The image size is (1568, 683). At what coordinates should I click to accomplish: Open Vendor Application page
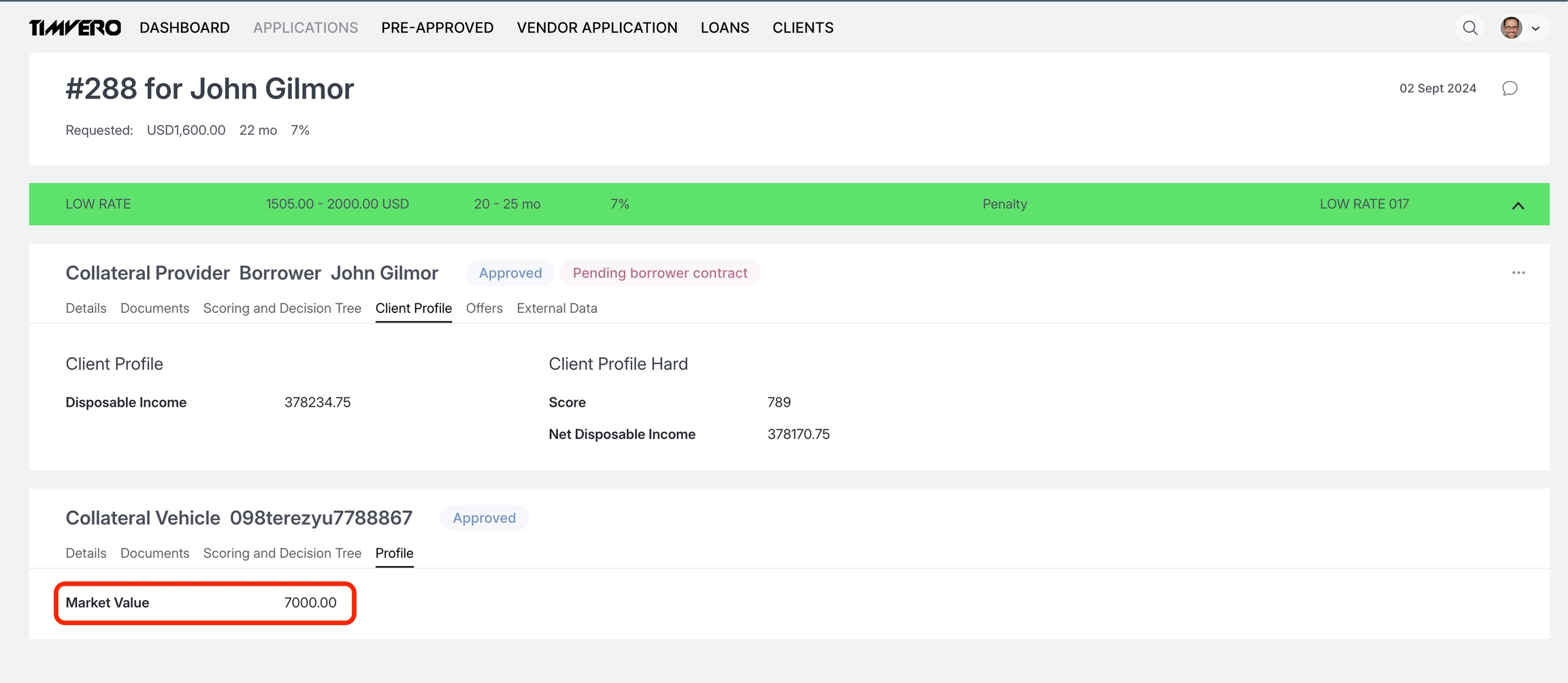(597, 28)
